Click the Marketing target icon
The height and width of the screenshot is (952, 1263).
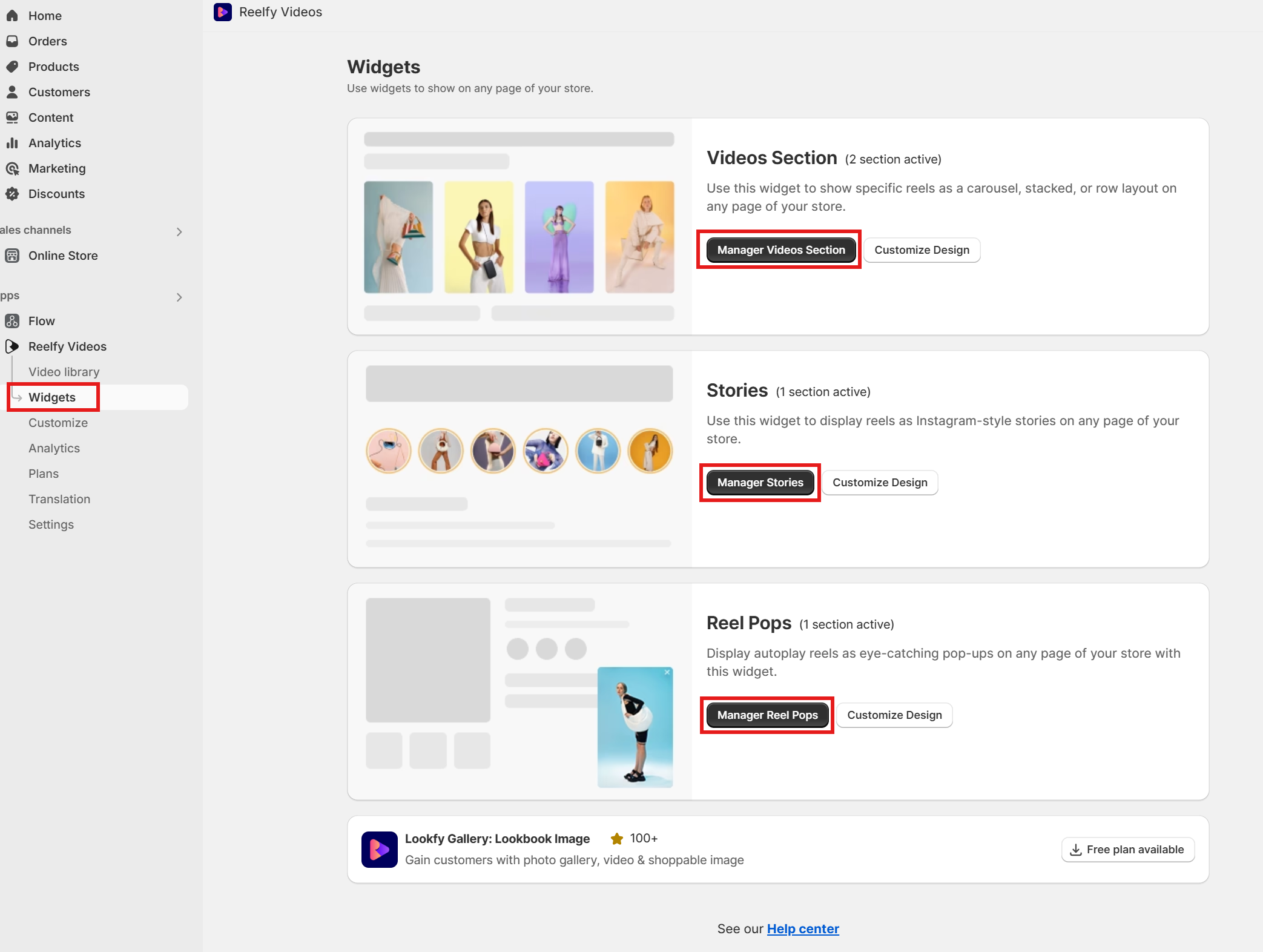(x=12, y=168)
